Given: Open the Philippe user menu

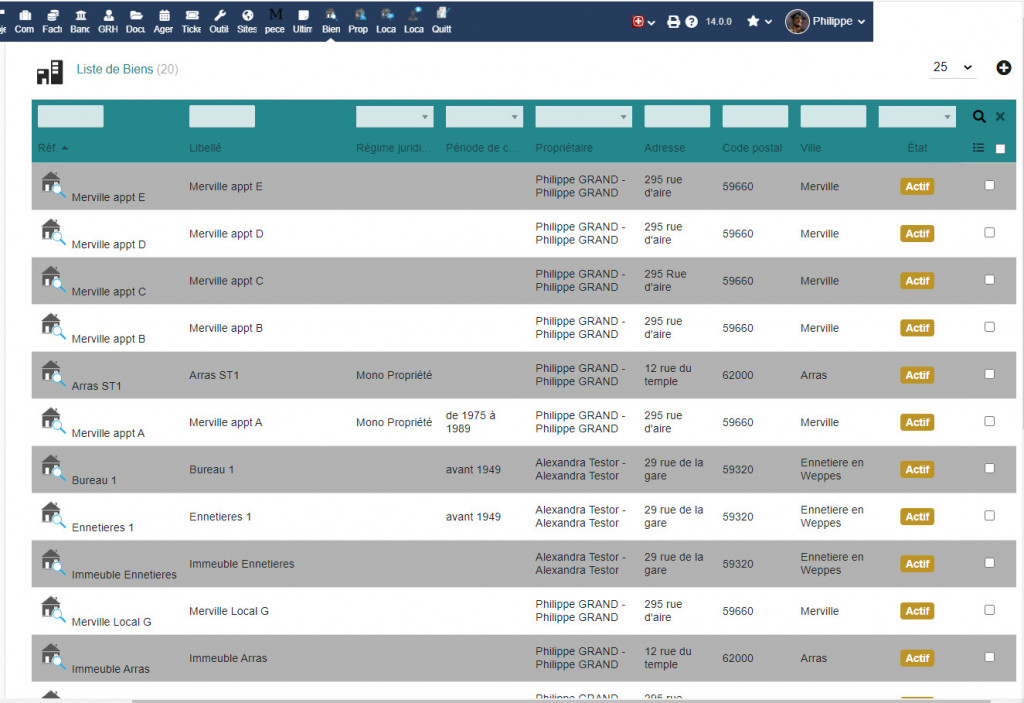Looking at the screenshot, I should 826,21.
